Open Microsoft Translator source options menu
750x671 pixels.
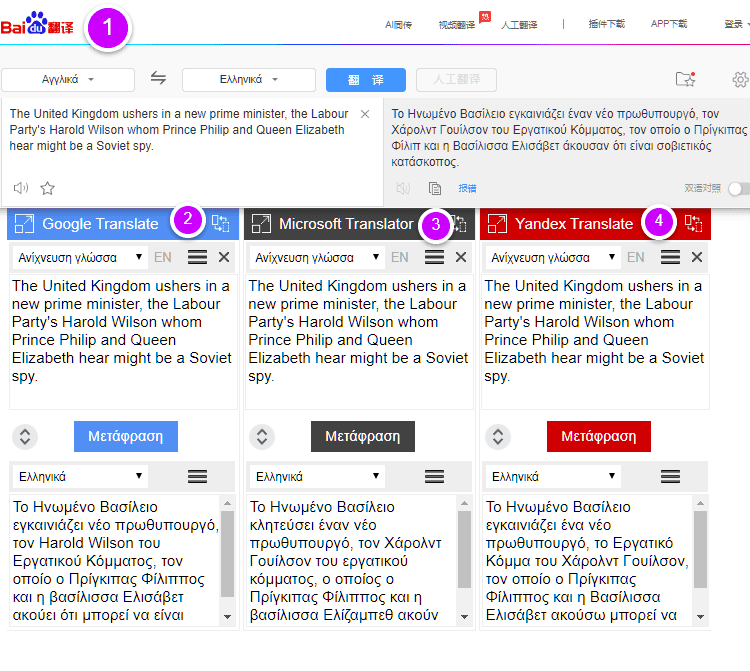point(434,257)
